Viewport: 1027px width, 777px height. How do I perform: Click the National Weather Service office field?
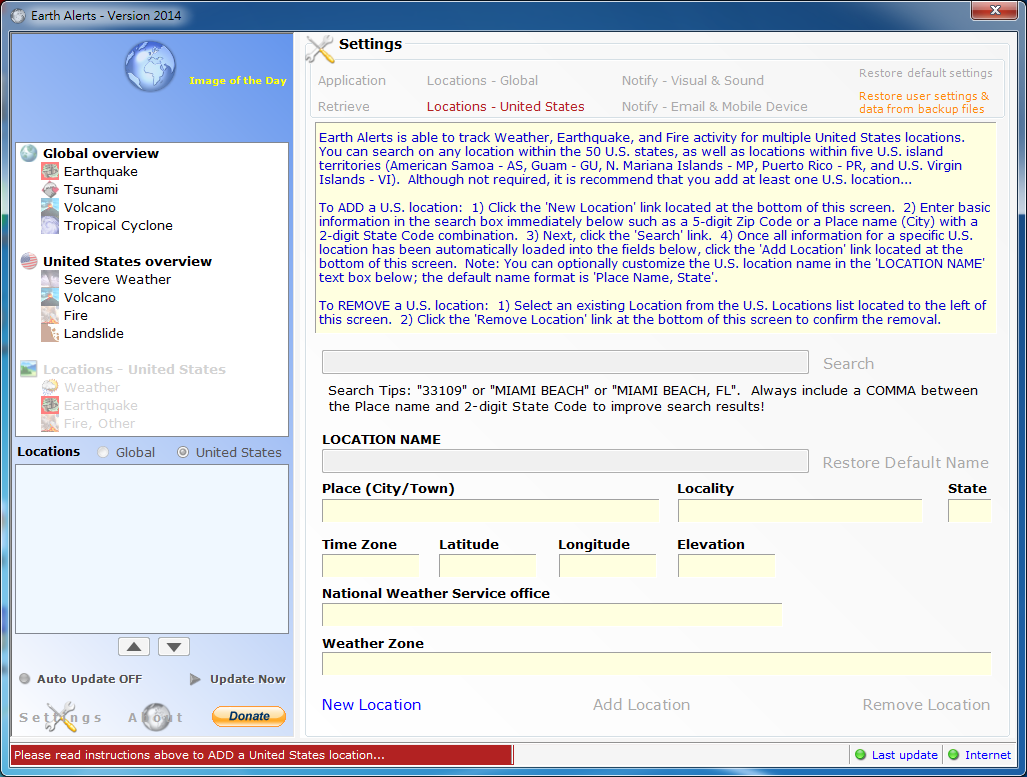pos(551,615)
